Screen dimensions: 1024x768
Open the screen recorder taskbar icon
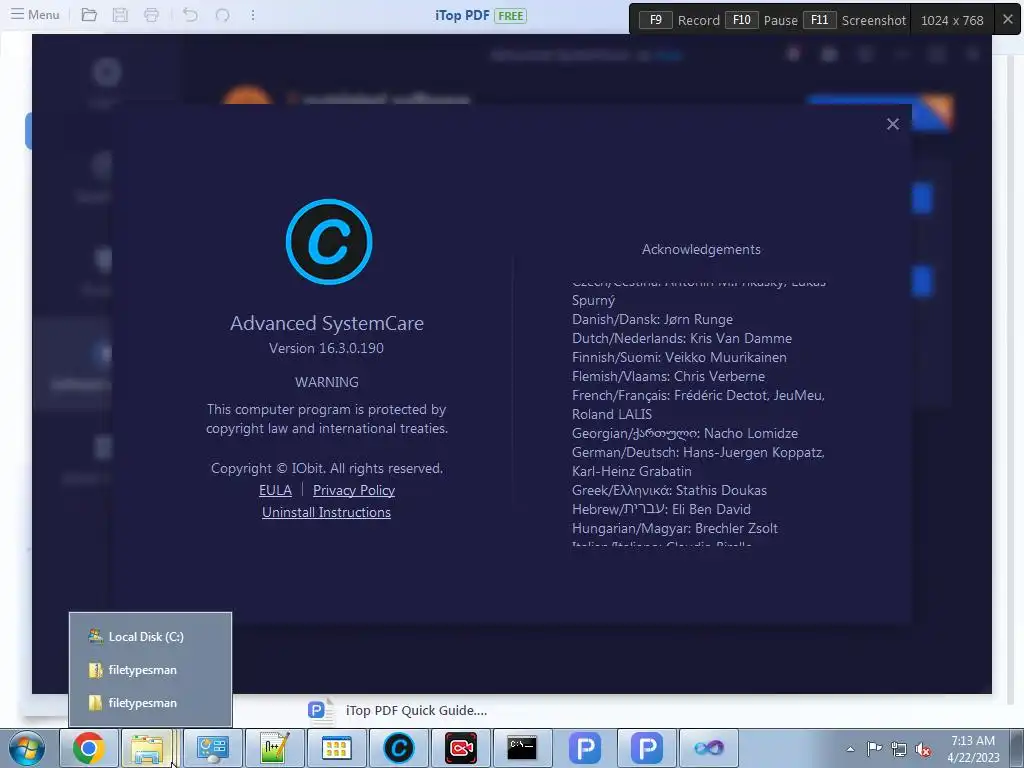click(x=460, y=748)
